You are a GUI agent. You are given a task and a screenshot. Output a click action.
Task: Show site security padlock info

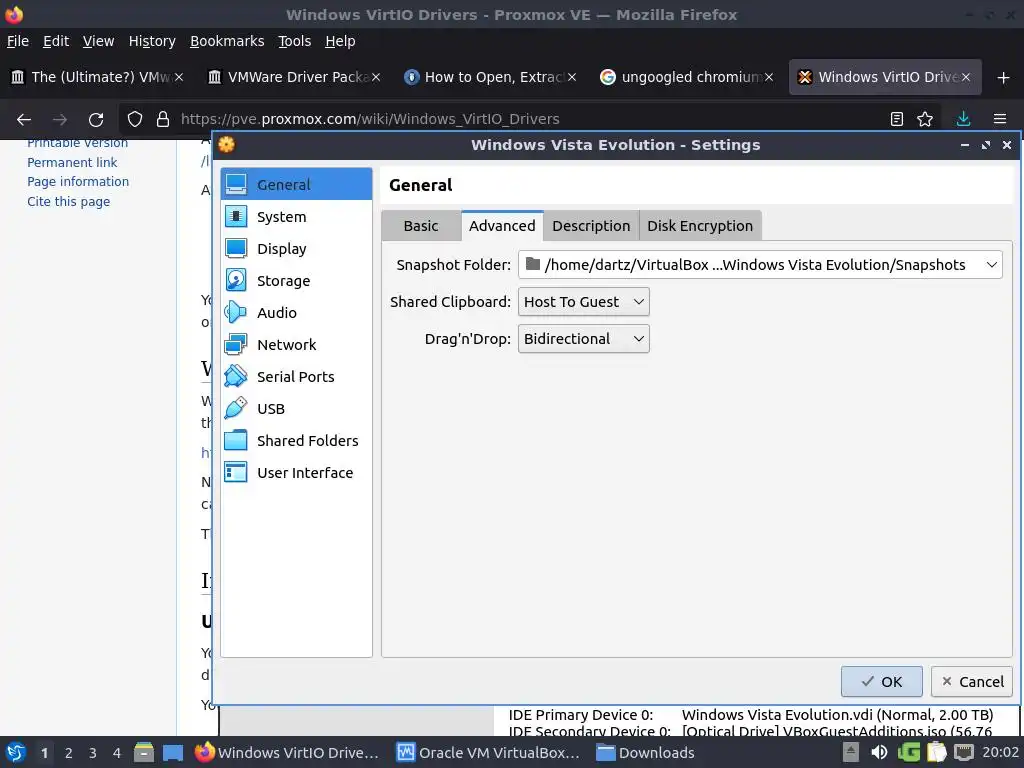(x=163, y=119)
